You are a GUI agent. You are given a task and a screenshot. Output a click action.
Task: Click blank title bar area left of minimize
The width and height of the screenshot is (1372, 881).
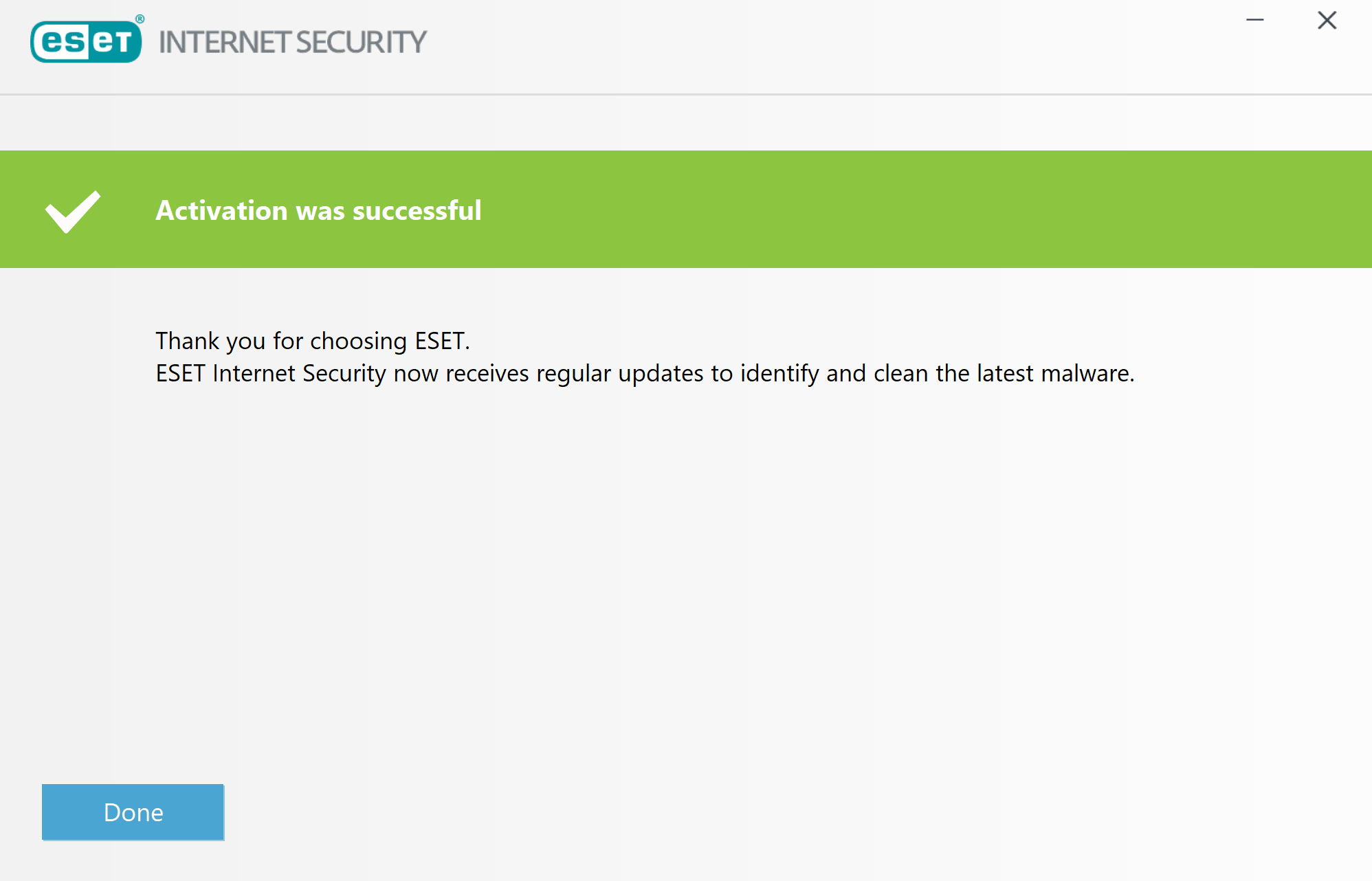pyautogui.click(x=825, y=41)
